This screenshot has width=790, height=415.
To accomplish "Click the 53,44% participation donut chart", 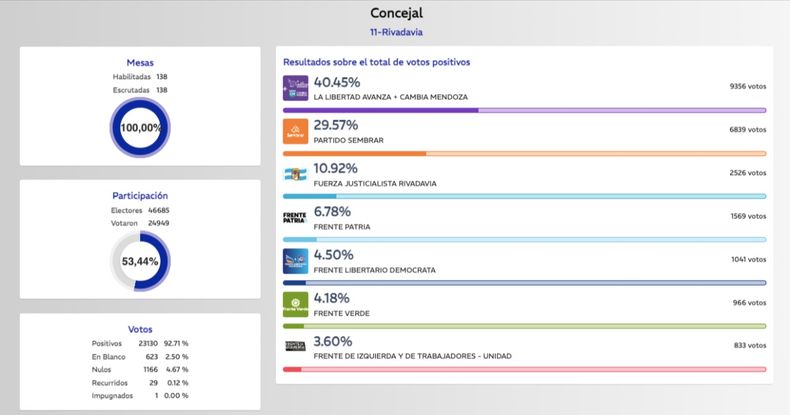I will (x=140, y=261).
